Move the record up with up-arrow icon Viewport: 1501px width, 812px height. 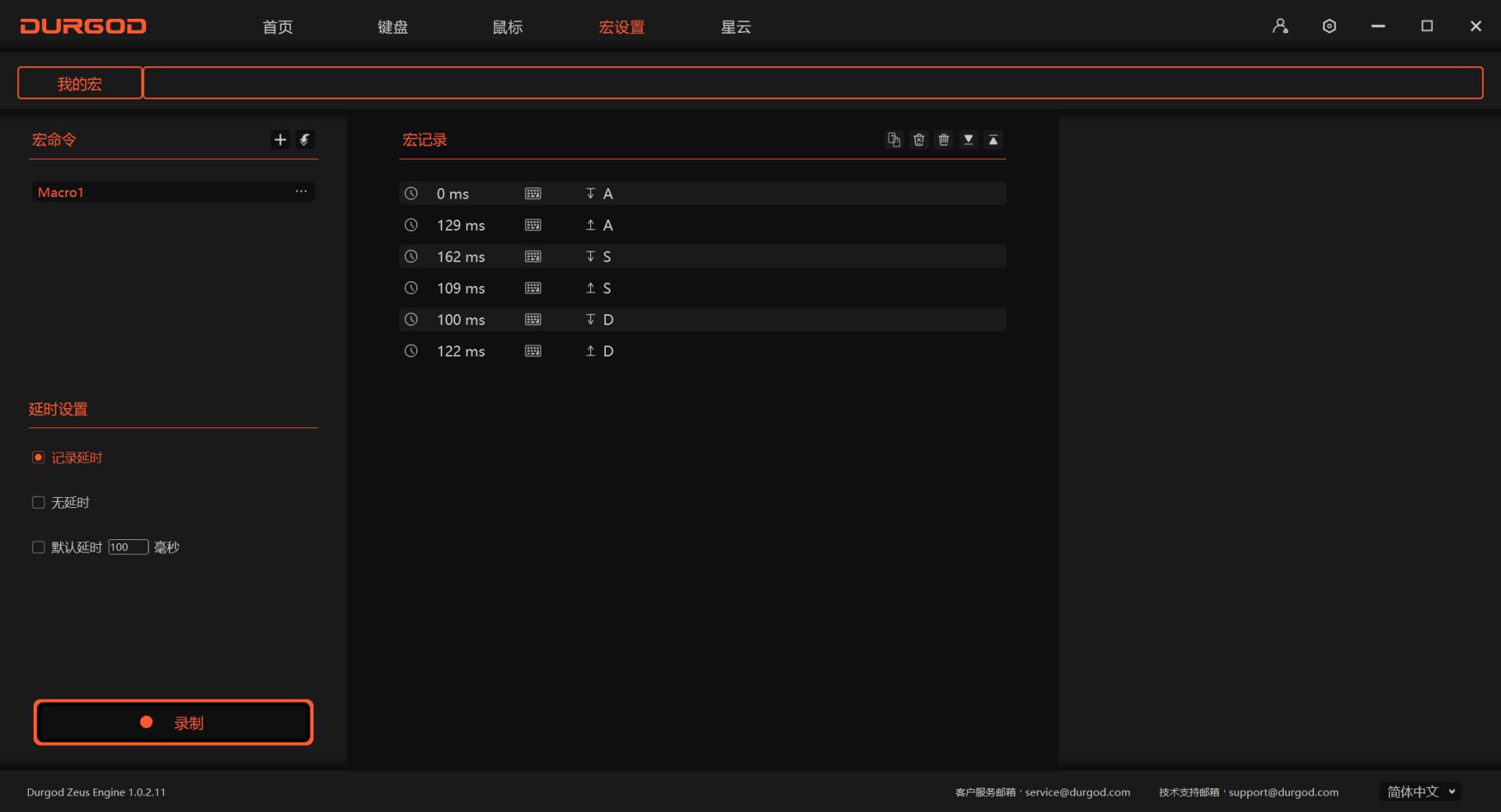point(993,140)
